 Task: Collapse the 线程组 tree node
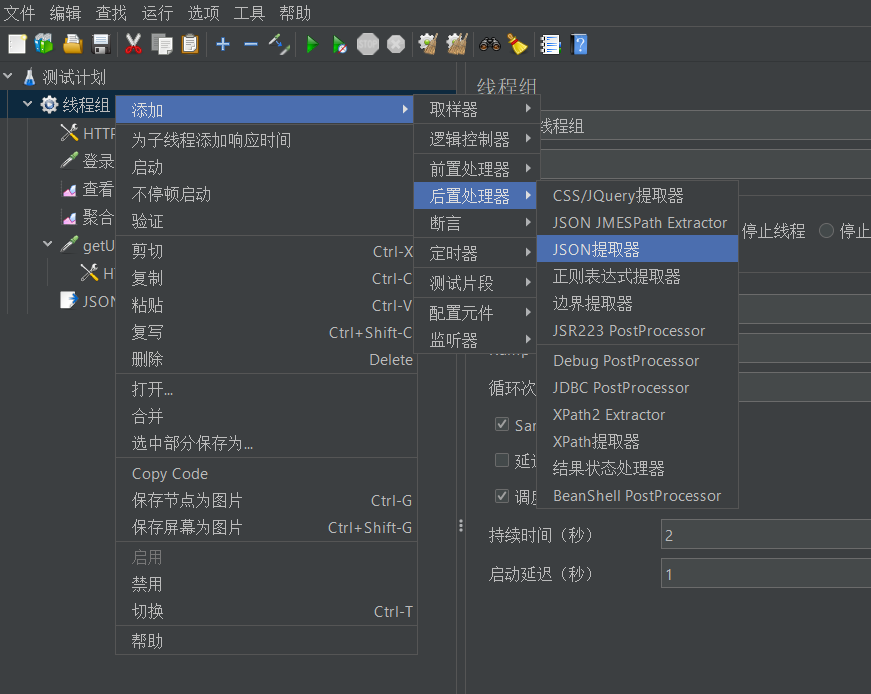point(28,104)
